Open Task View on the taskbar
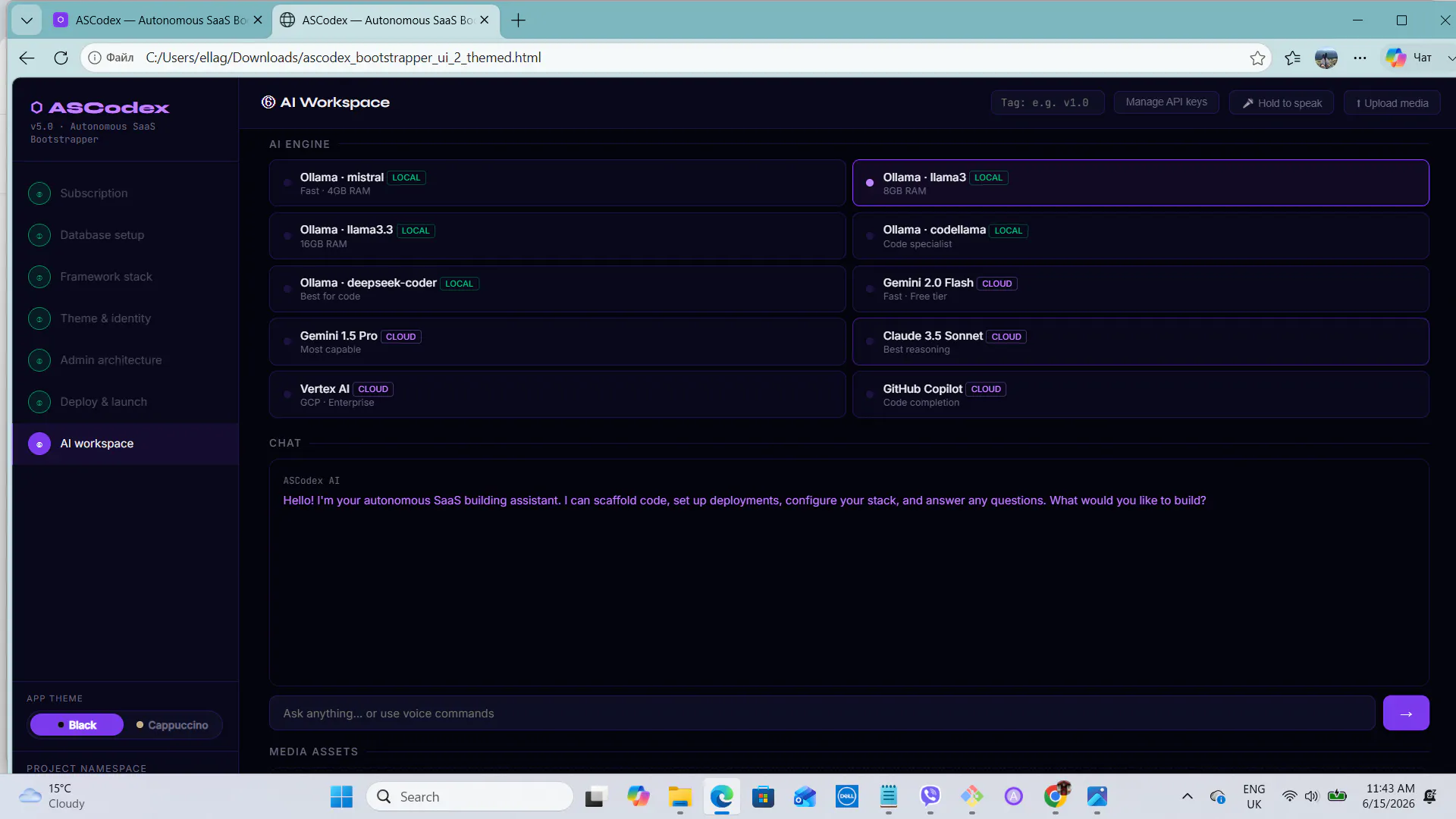The image size is (1456, 819). coord(596,796)
